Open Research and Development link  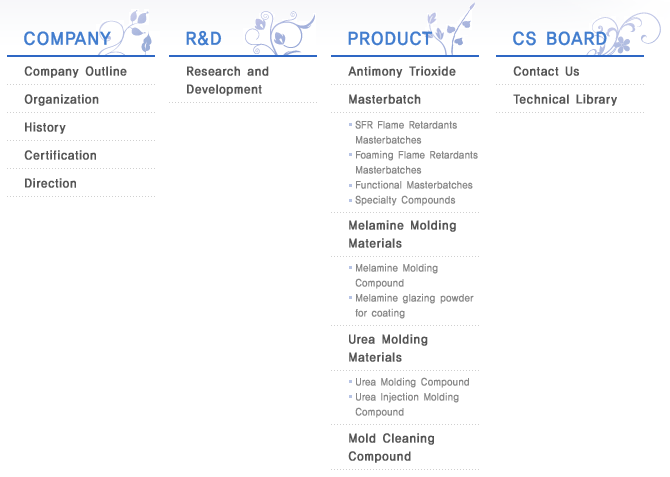point(227,80)
